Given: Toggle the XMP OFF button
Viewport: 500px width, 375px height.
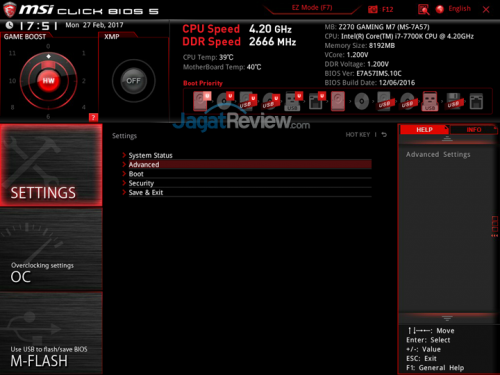Looking at the screenshot, I should (134, 81).
